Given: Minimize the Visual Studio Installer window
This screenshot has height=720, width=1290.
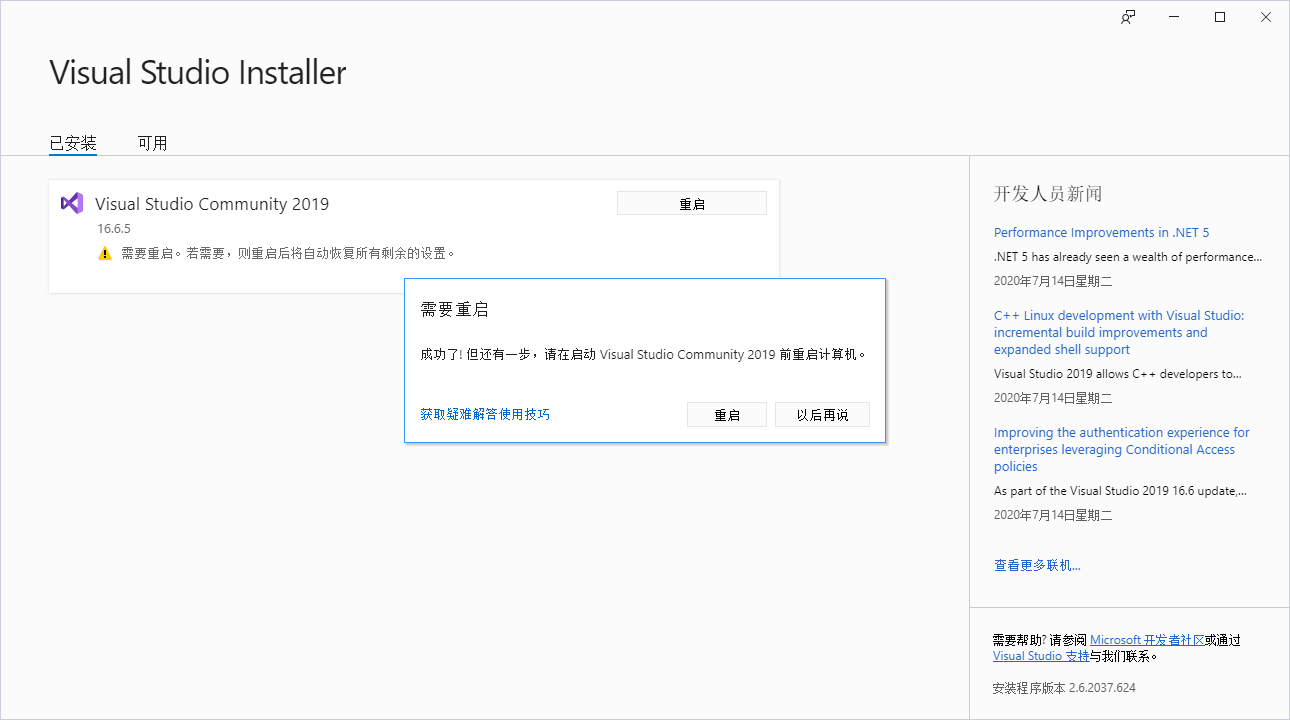Looking at the screenshot, I should point(1173,17).
